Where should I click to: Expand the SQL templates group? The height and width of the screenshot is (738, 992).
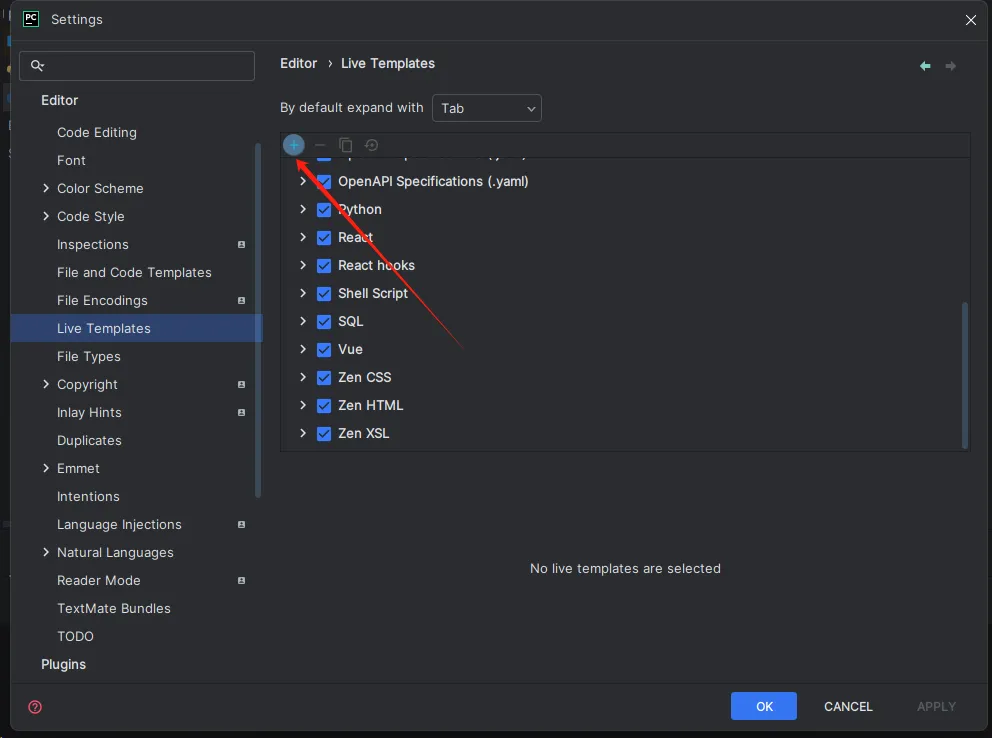click(x=303, y=321)
